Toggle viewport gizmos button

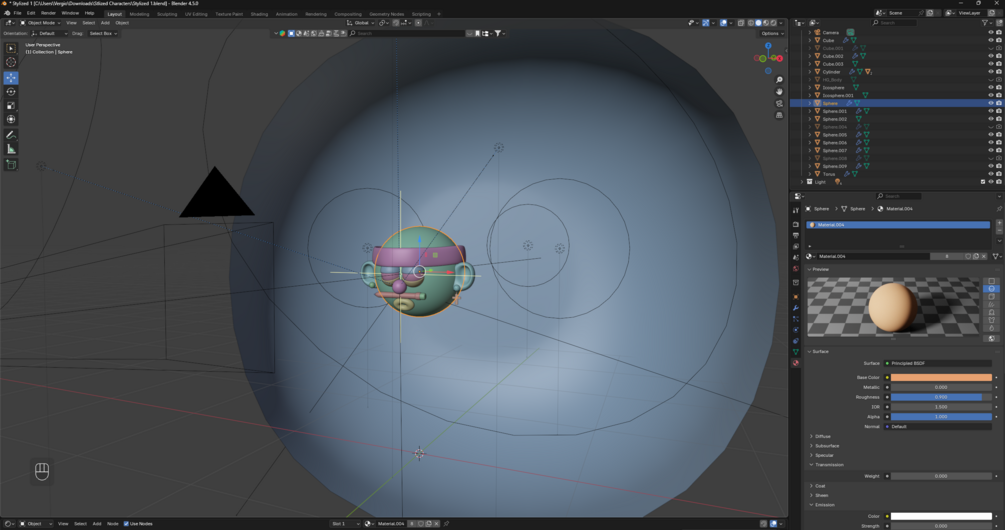pos(706,23)
